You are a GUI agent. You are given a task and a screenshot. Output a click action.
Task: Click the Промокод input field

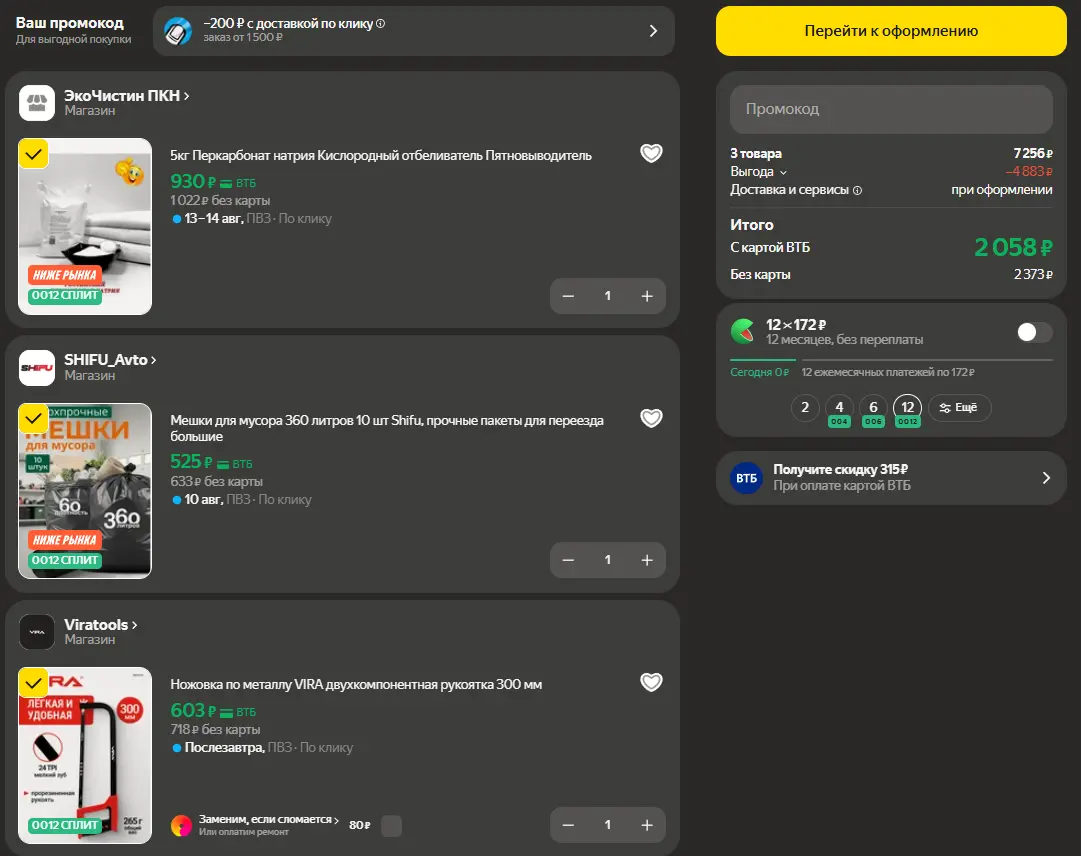[x=891, y=109]
